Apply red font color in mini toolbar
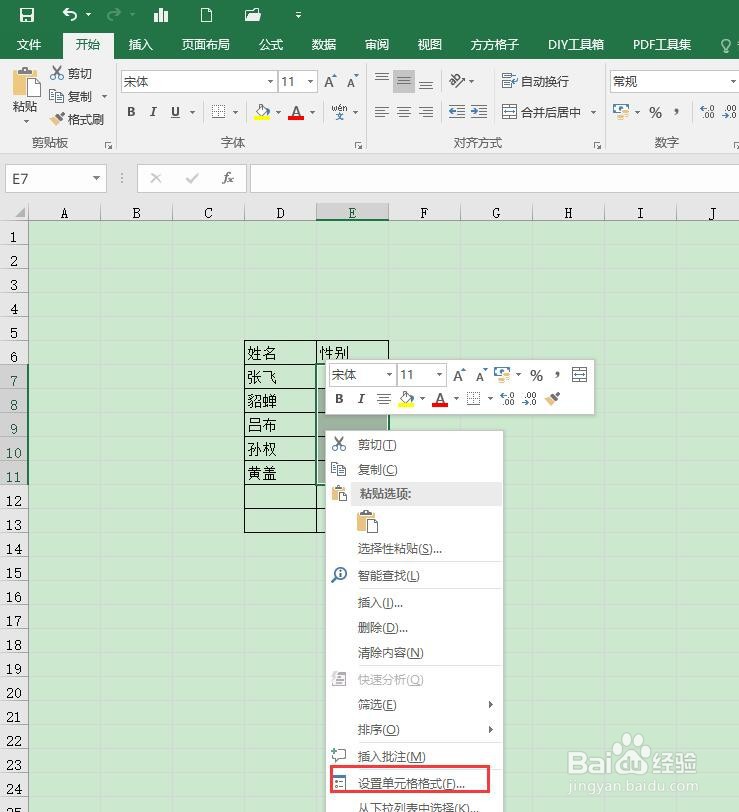739x812 pixels. (x=440, y=399)
